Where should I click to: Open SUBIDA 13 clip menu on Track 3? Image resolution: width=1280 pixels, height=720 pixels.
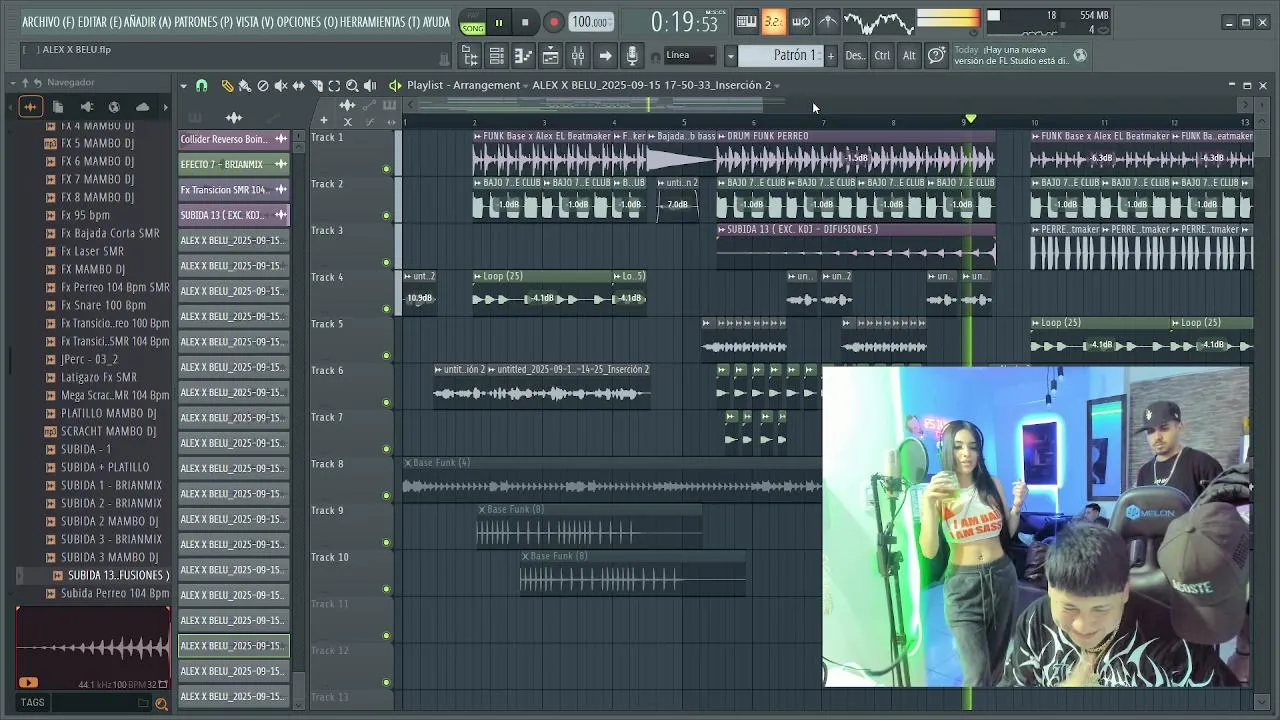pos(722,230)
